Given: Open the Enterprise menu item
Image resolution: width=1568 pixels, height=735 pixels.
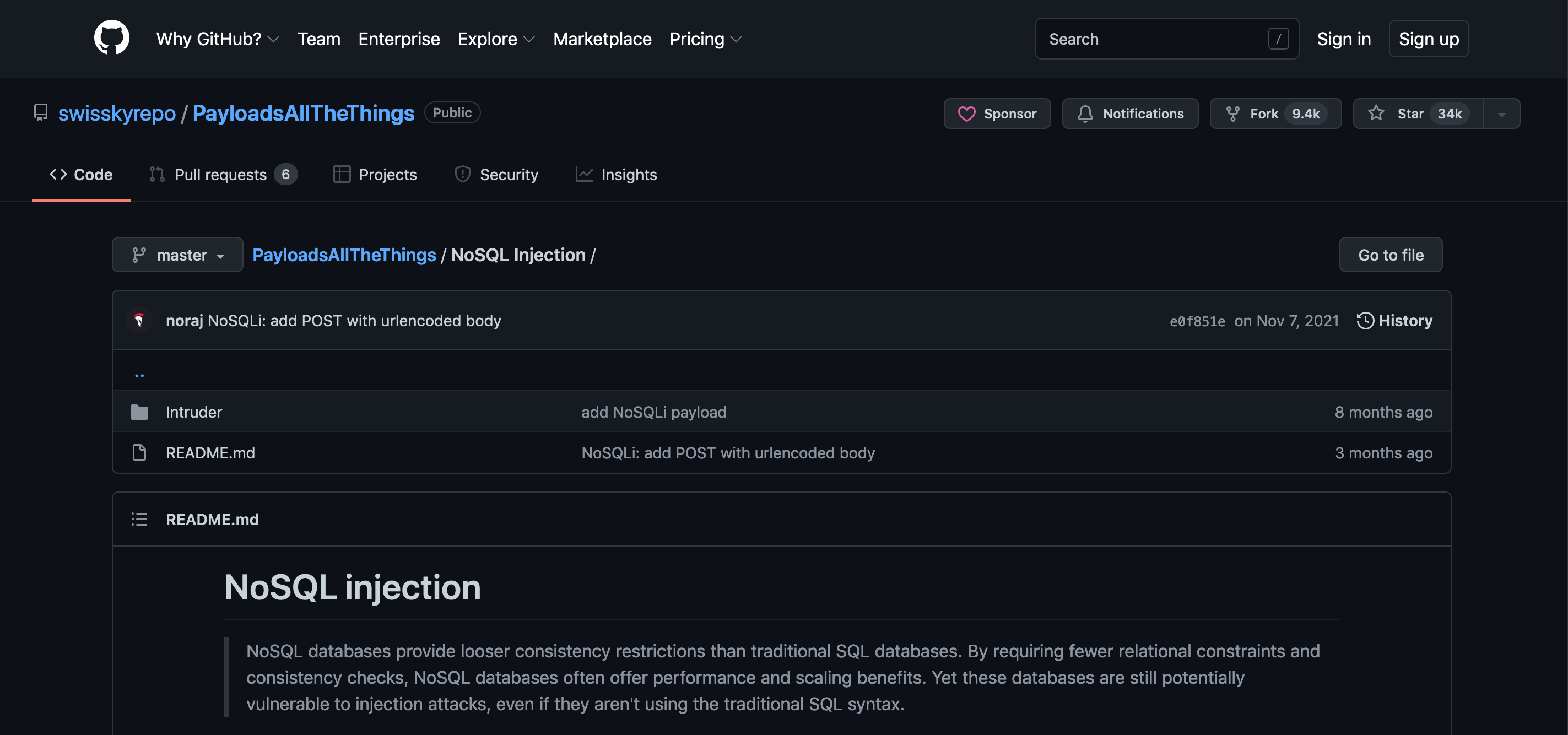Looking at the screenshot, I should [x=399, y=39].
